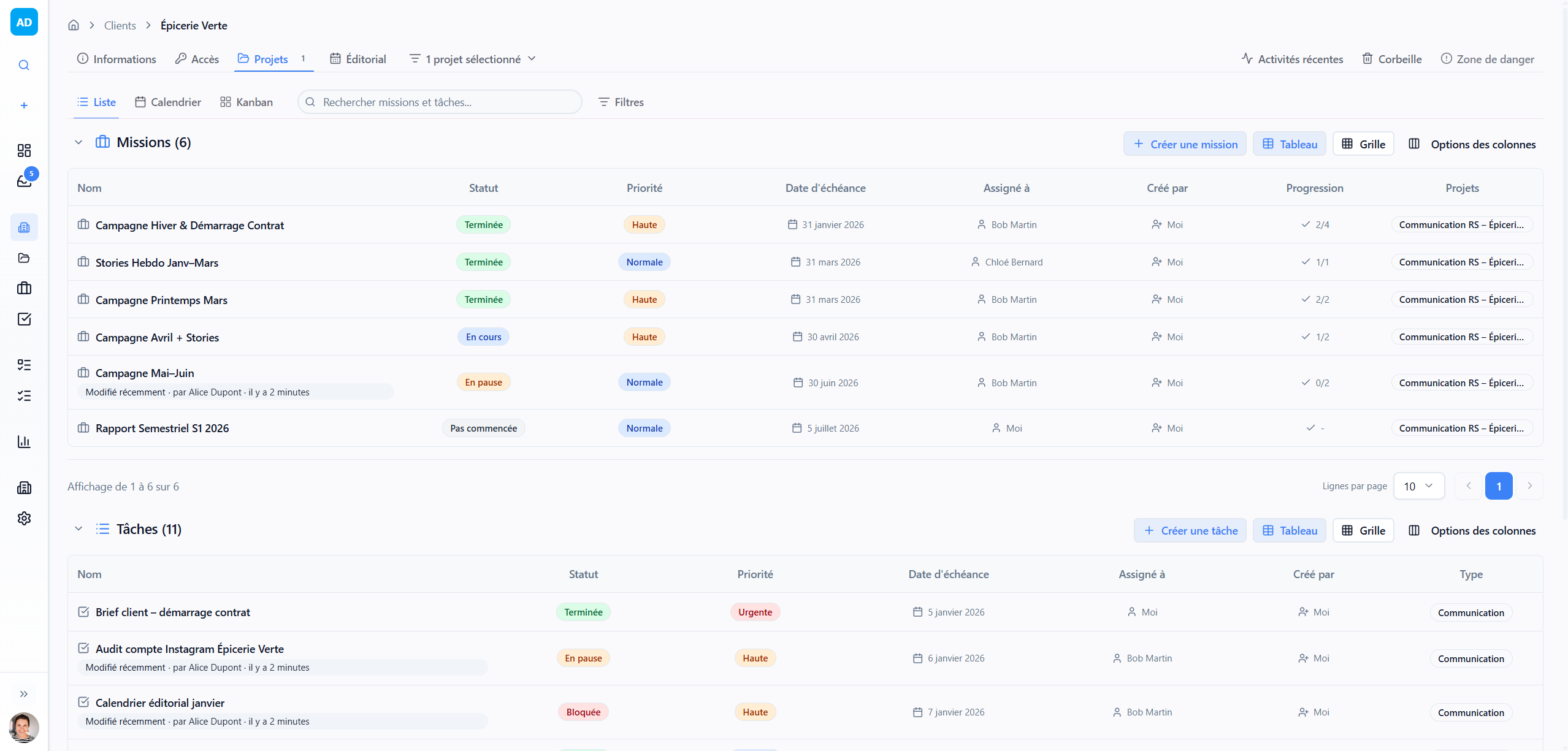This screenshot has height=751, width=1568.
Task: Focus the Rechercher missions et tâches field
Action: coord(440,102)
